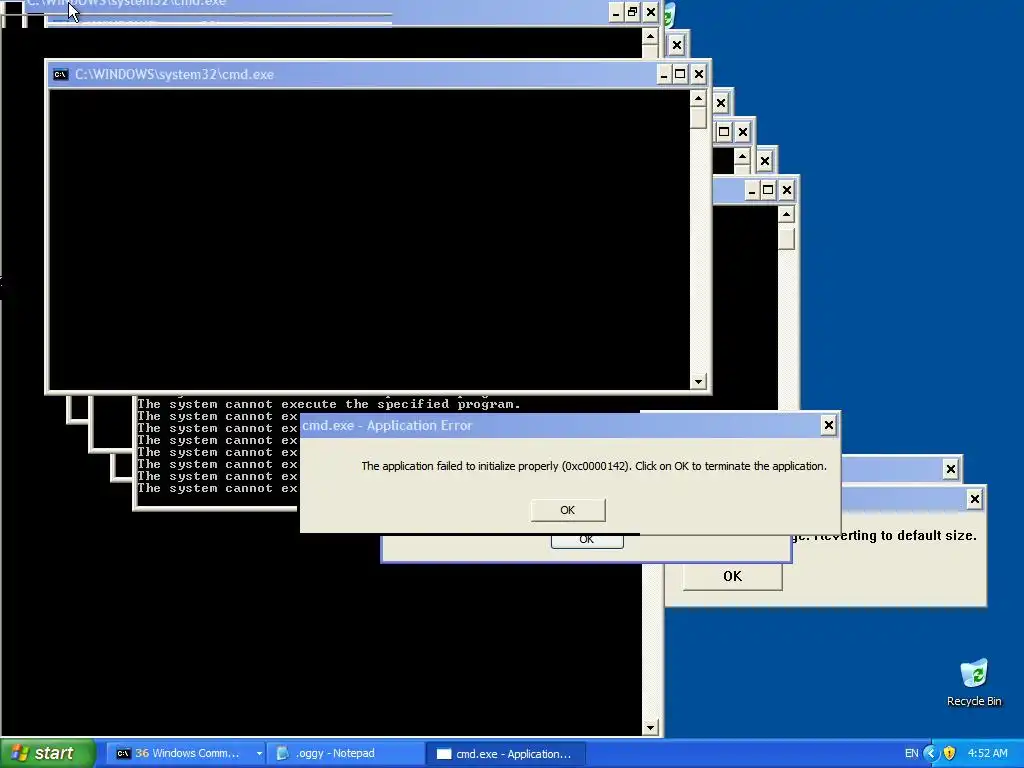Maximize the rightmost background cmd window
1024x768 pixels.
(x=768, y=190)
